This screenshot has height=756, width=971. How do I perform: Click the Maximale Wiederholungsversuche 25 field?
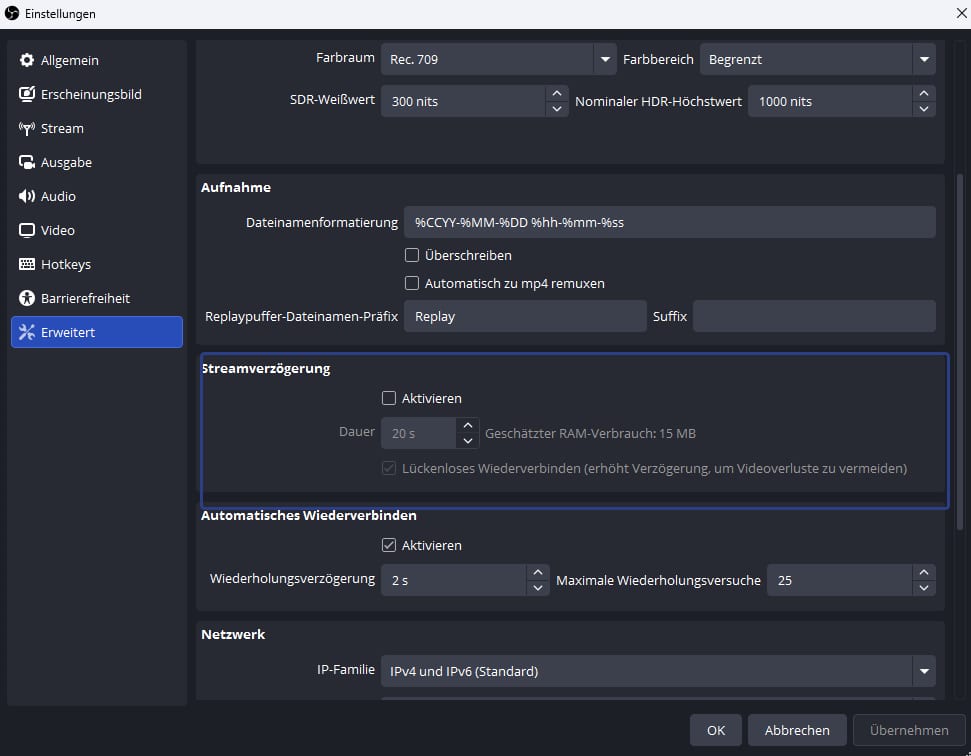(x=839, y=581)
